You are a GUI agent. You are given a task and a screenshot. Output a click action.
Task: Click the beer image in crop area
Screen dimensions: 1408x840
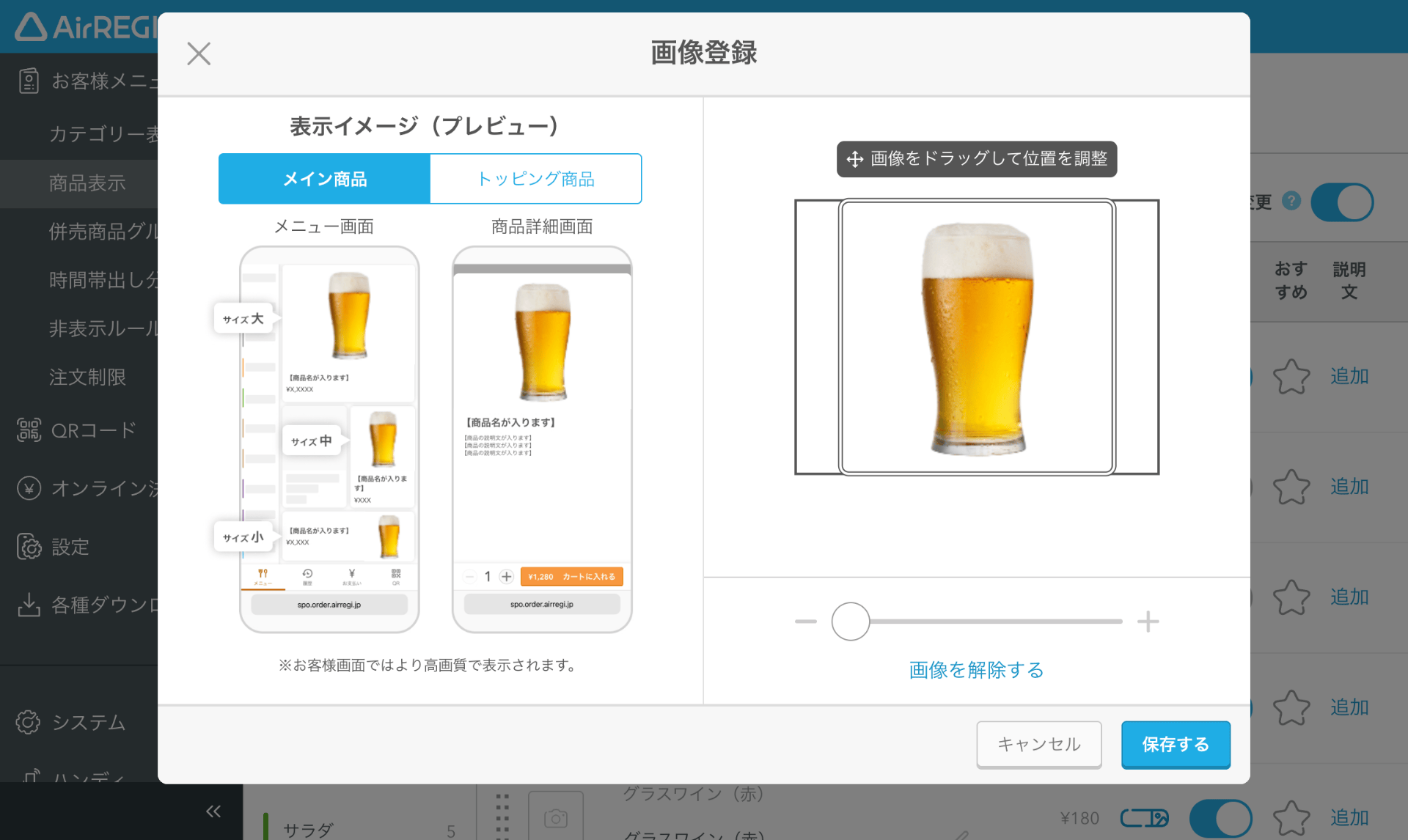[x=977, y=338]
